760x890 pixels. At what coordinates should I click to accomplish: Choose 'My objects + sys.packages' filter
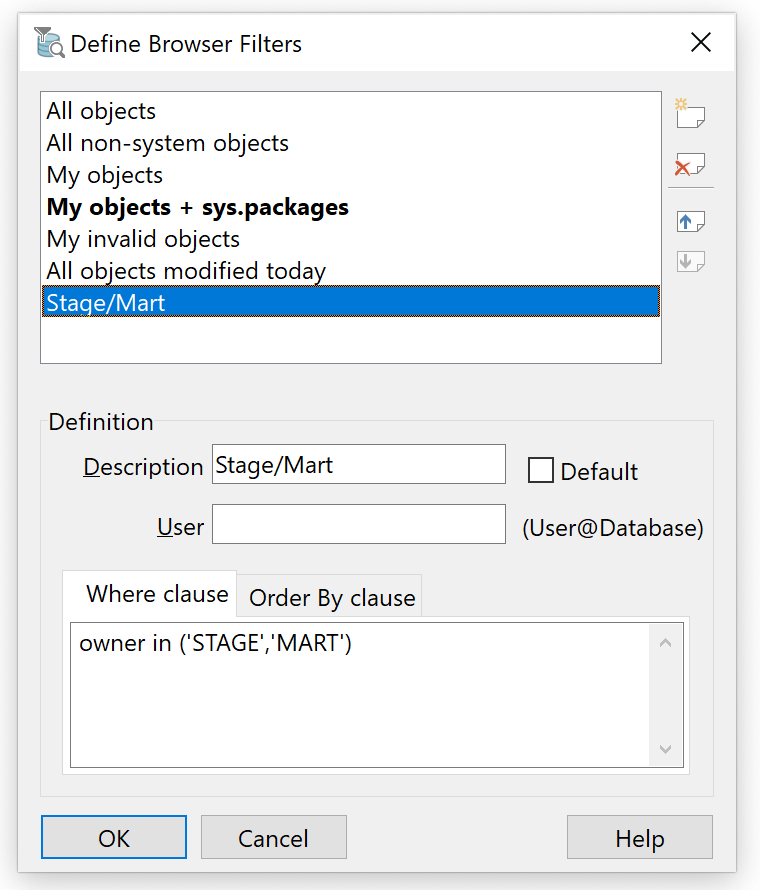(351, 207)
